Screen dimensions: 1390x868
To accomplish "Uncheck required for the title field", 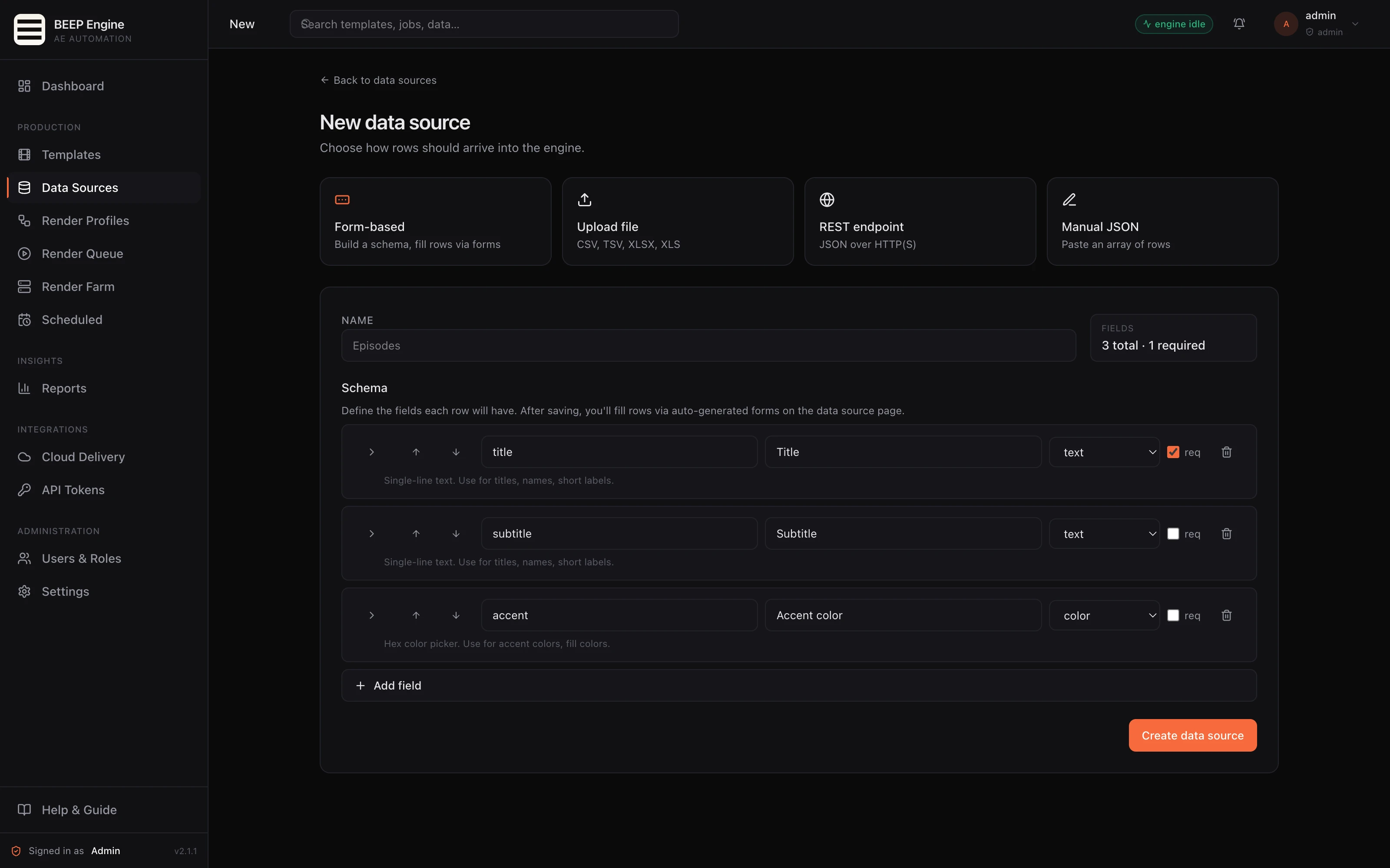I will 1173,452.
